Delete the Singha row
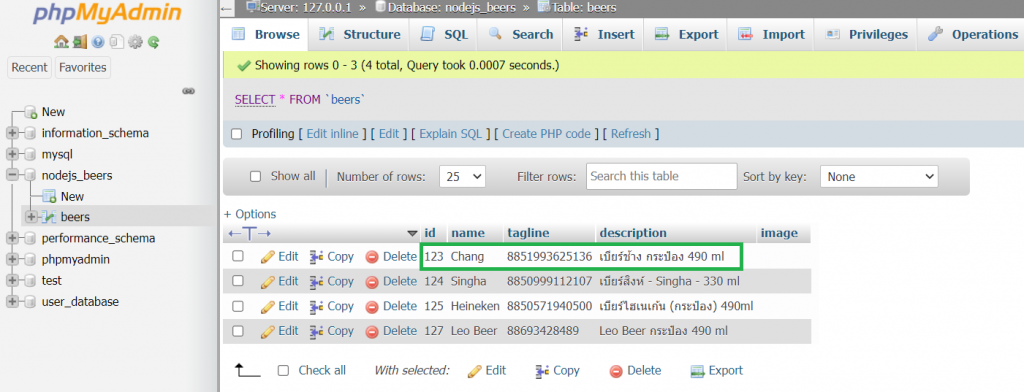Image resolution: width=1024 pixels, height=392 pixels. [391, 282]
